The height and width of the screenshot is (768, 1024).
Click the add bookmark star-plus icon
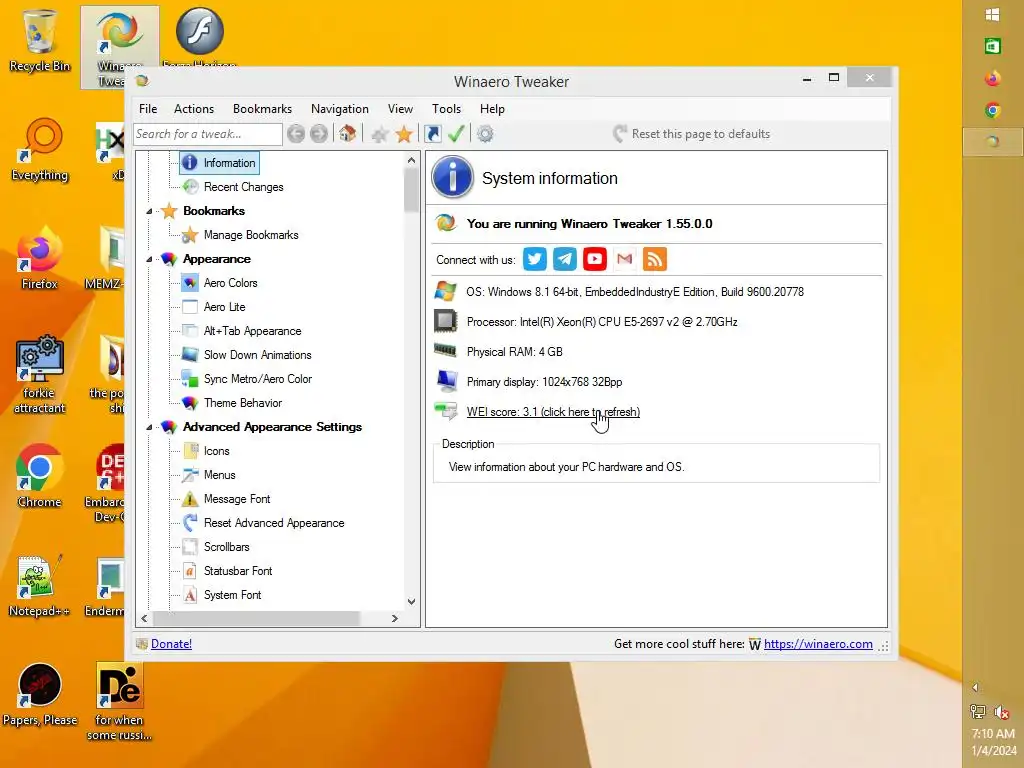379,135
